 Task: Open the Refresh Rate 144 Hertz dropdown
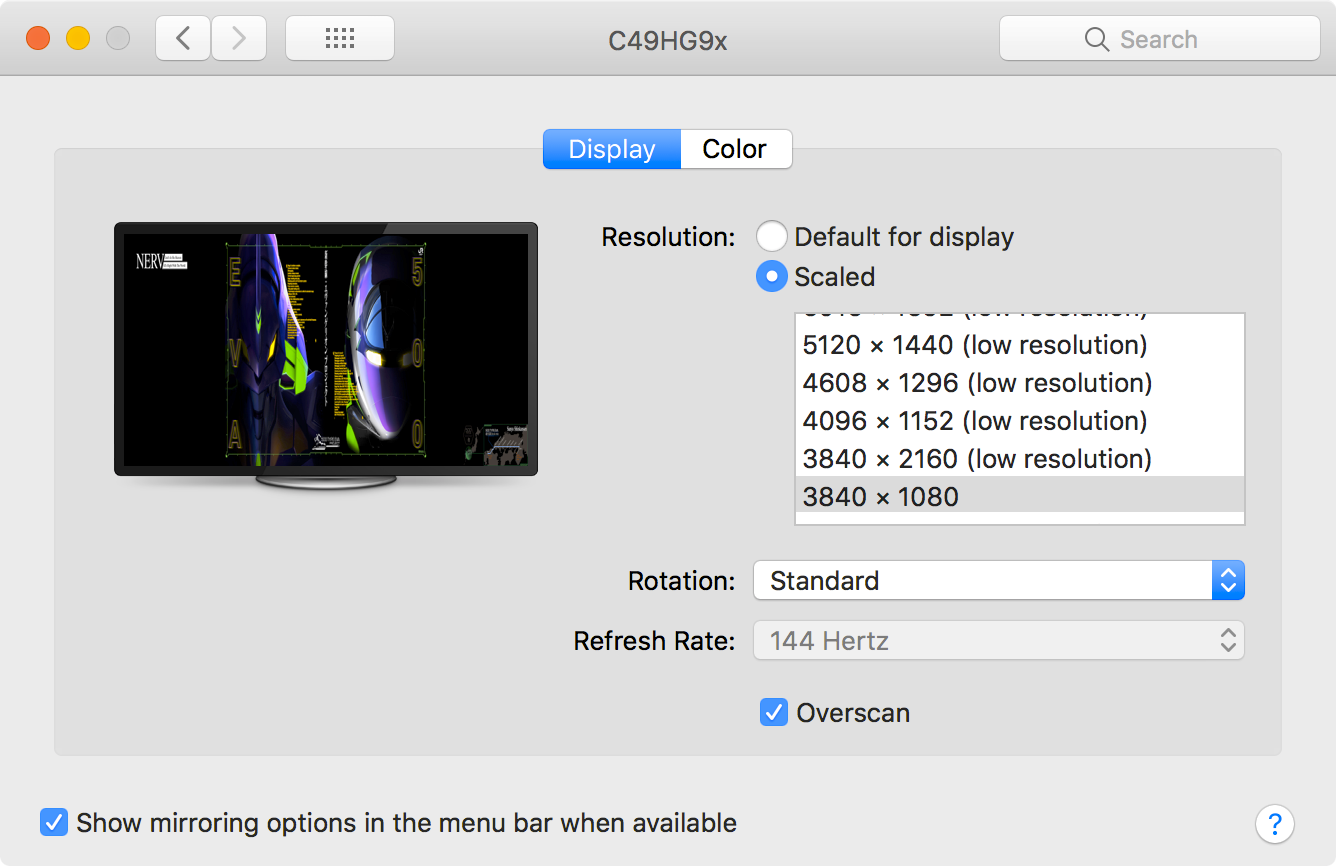[999, 640]
